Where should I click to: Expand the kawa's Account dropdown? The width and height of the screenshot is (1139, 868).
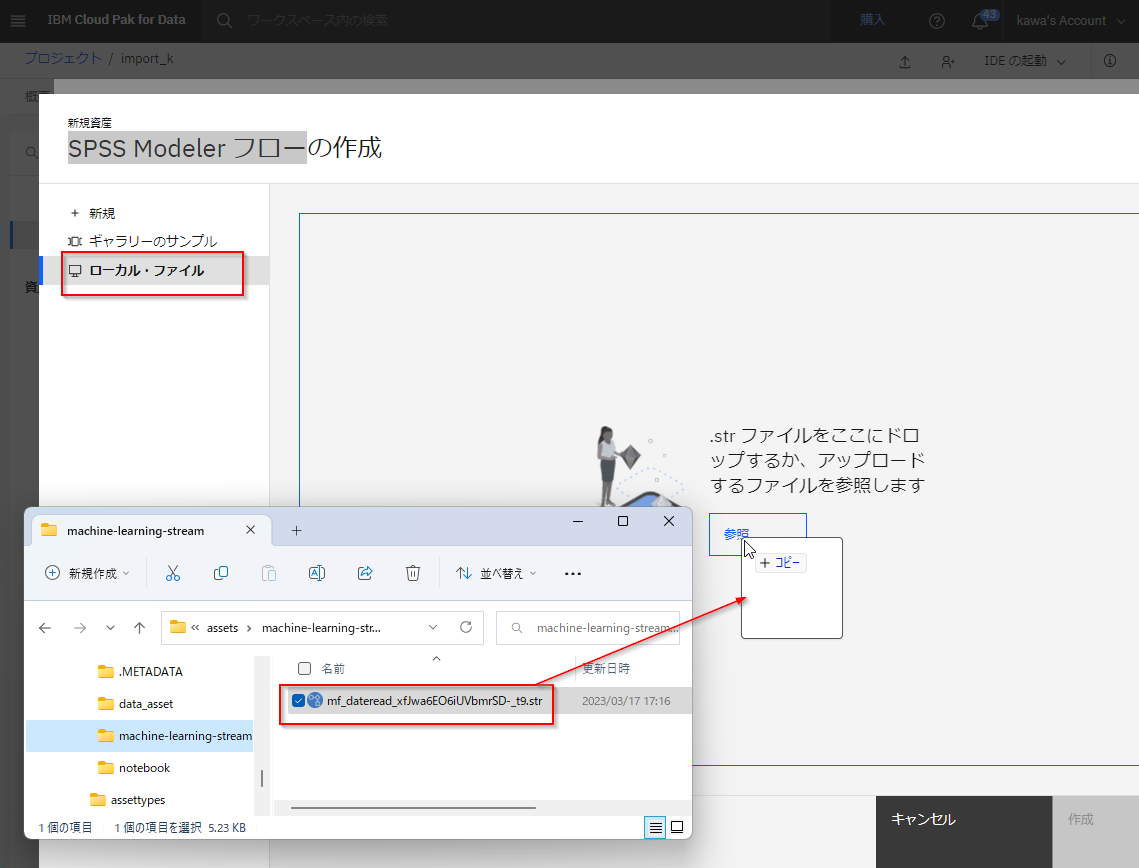tap(1071, 21)
